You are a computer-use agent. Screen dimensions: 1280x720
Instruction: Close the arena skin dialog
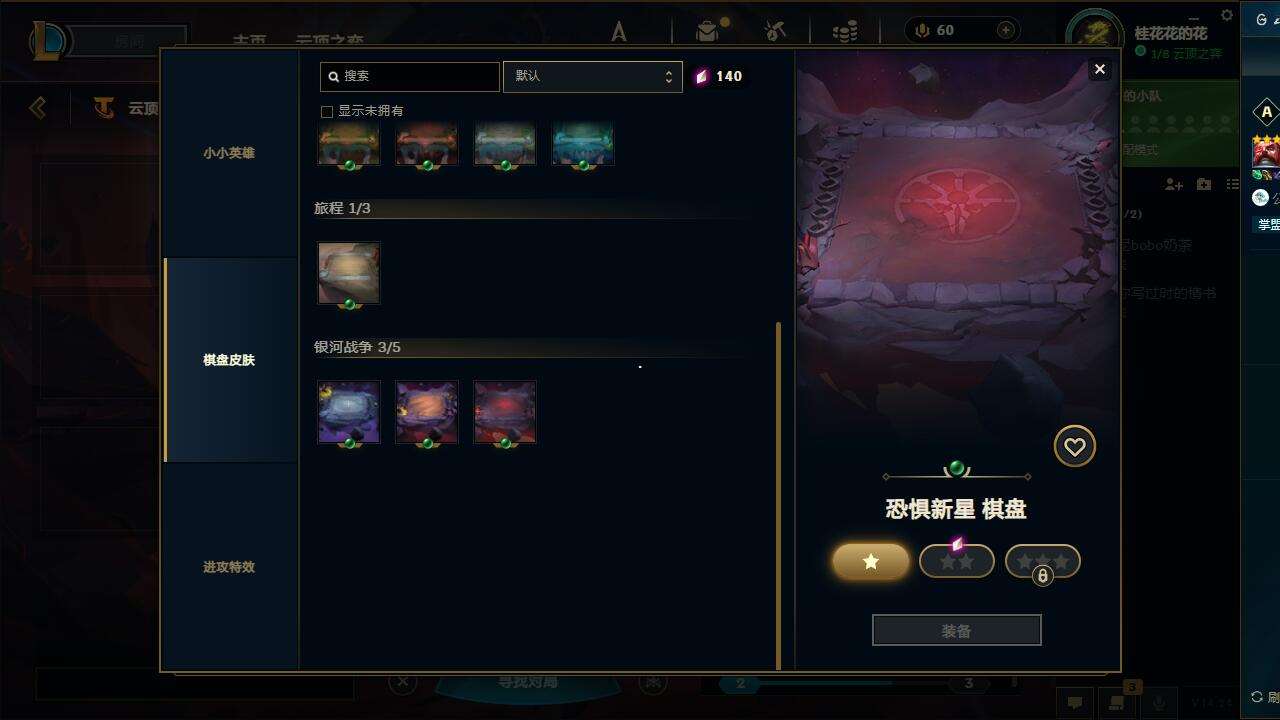click(x=1100, y=69)
